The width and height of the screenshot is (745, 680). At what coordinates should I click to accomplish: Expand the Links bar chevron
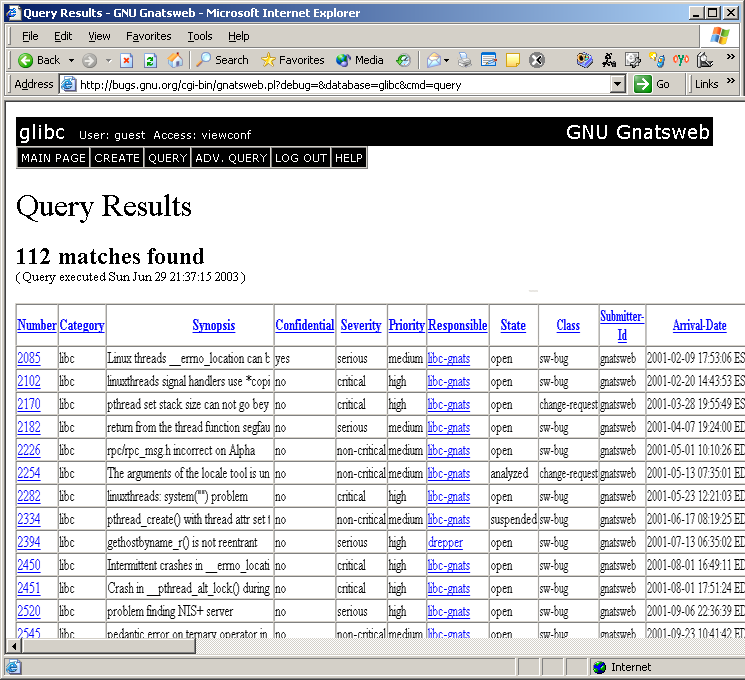(731, 81)
